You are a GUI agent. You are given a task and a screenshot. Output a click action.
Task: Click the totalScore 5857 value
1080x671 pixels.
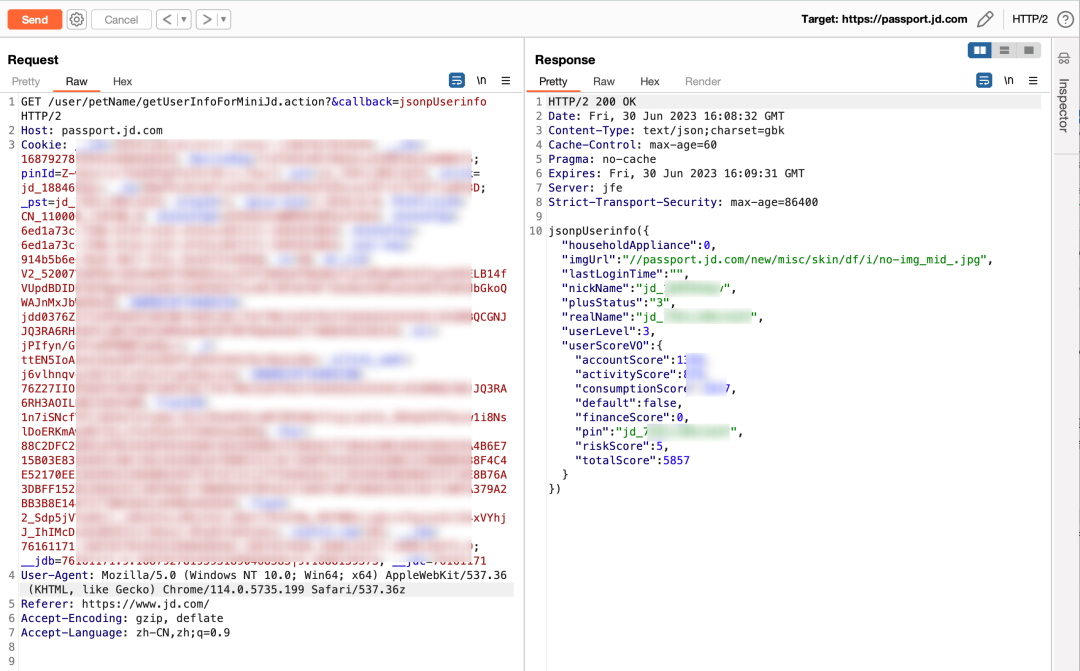click(676, 461)
